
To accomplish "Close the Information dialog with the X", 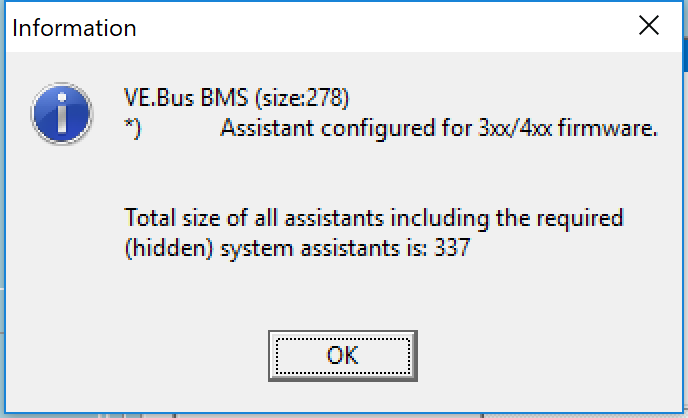I will 649,25.
